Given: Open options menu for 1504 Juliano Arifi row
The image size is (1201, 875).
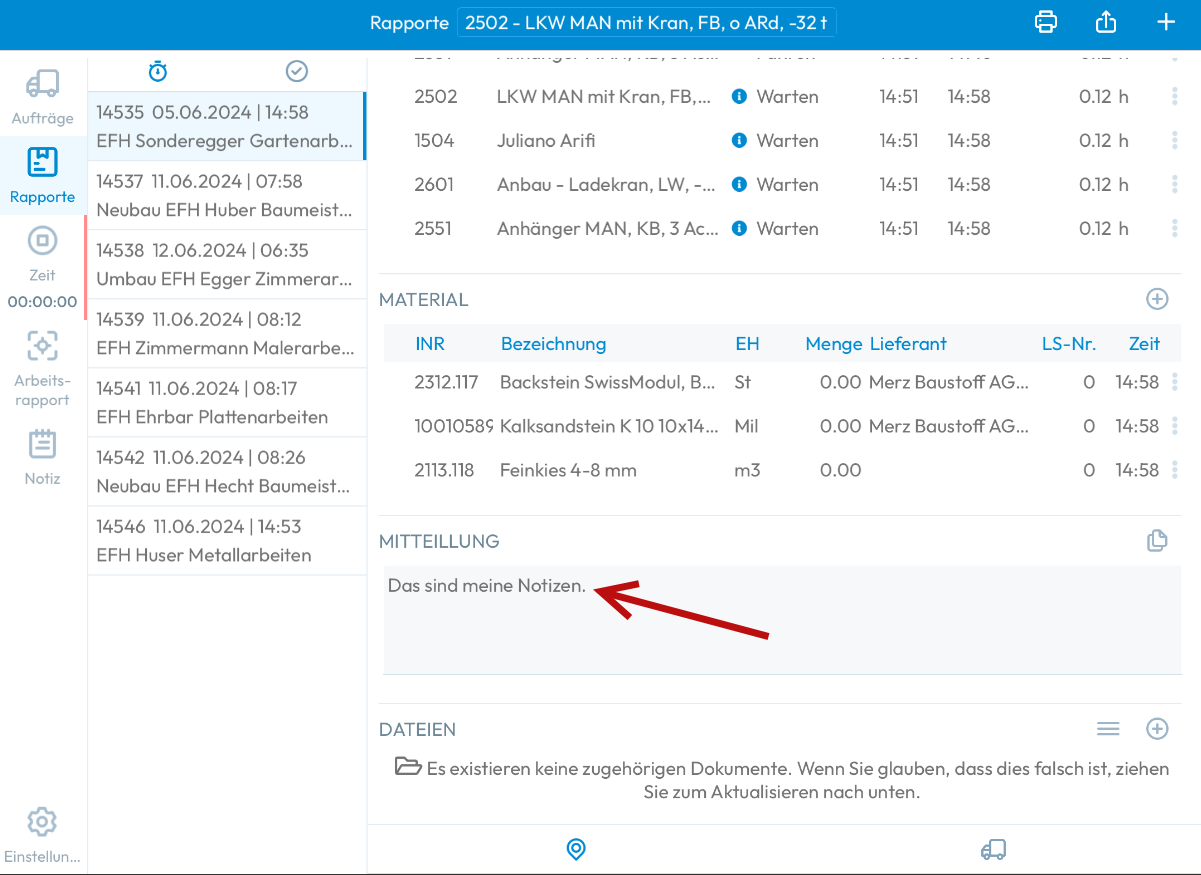Looking at the screenshot, I should click(x=1175, y=141).
